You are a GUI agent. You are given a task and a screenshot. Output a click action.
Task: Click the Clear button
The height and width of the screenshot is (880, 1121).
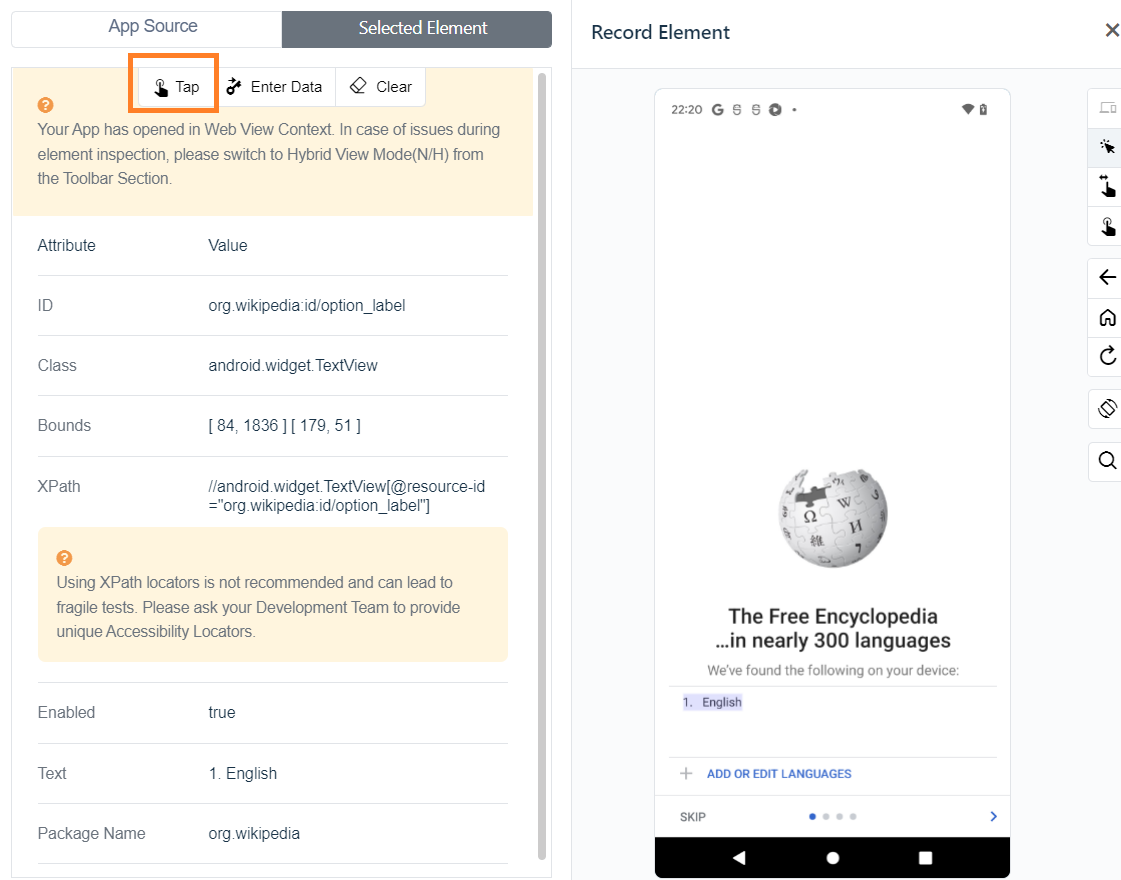(380, 86)
